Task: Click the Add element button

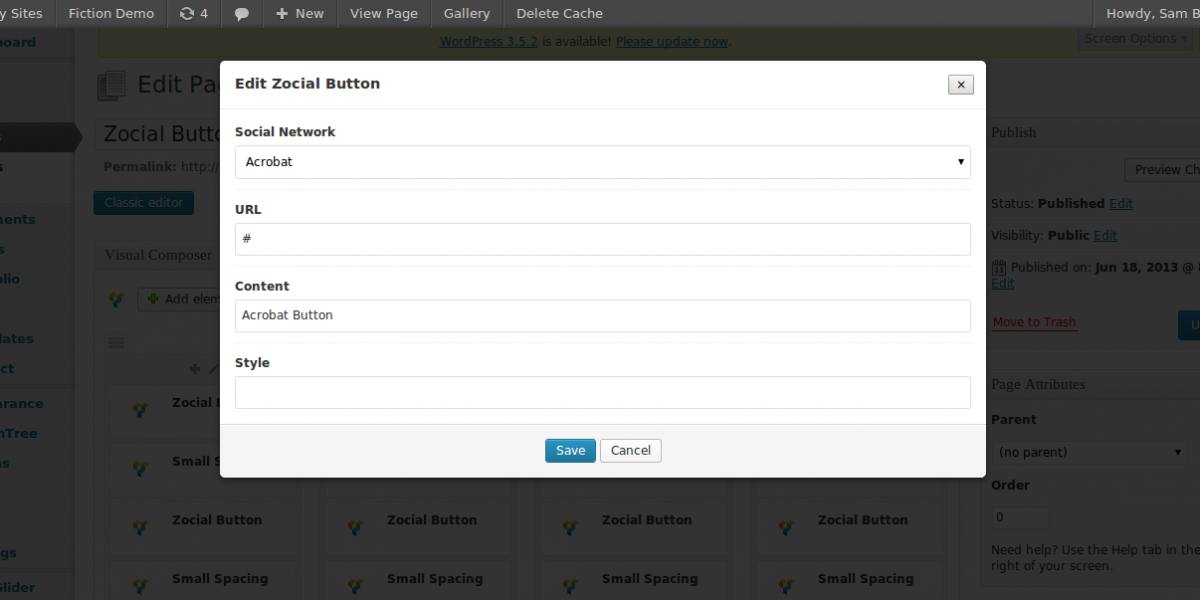Action: tap(180, 299)
